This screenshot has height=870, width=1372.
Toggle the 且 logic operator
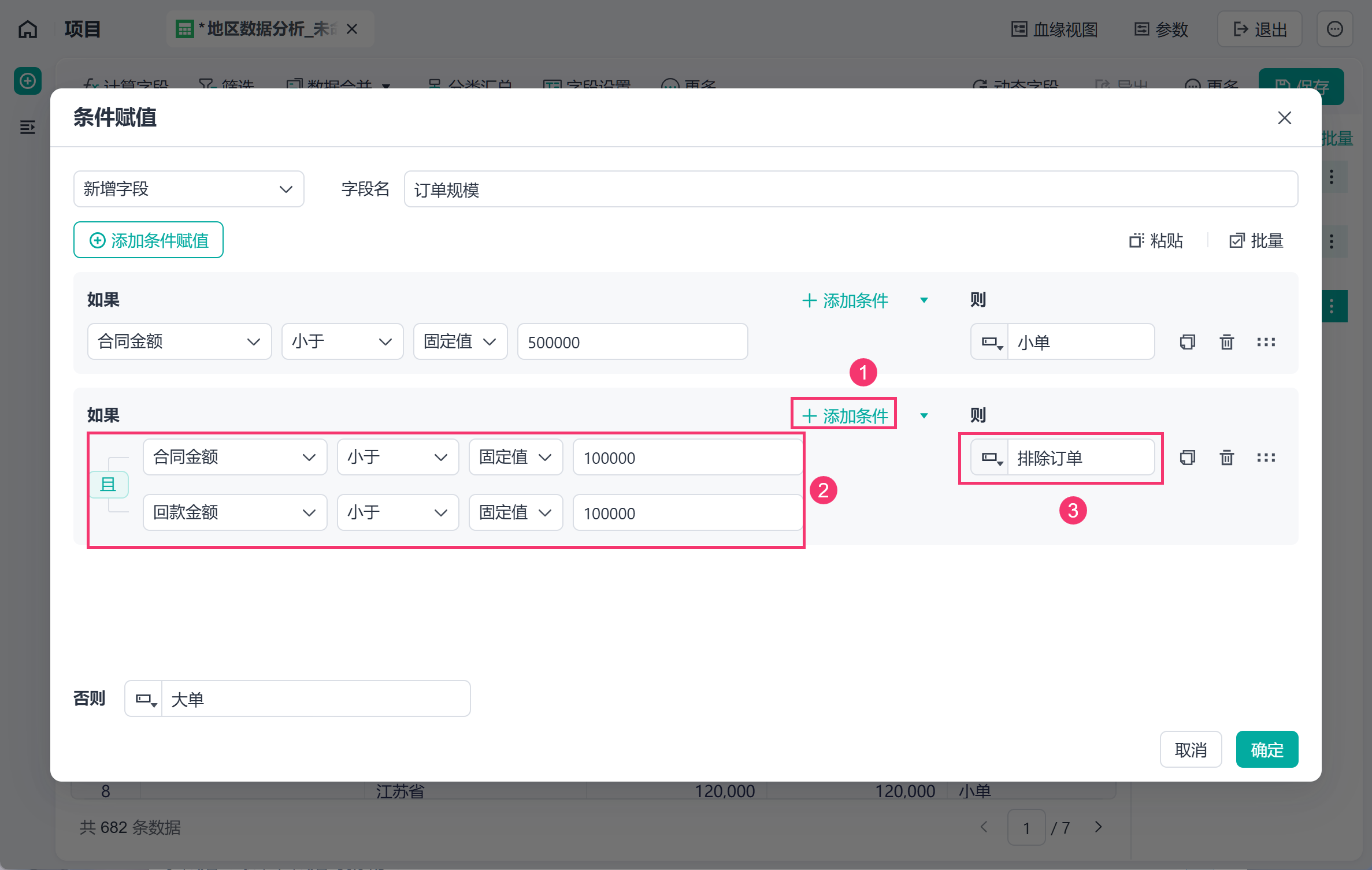click(109, 485)
